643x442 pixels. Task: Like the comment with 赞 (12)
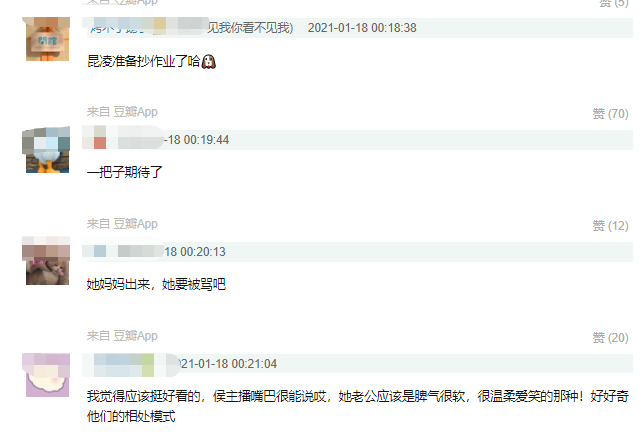(x=610, y=226)
